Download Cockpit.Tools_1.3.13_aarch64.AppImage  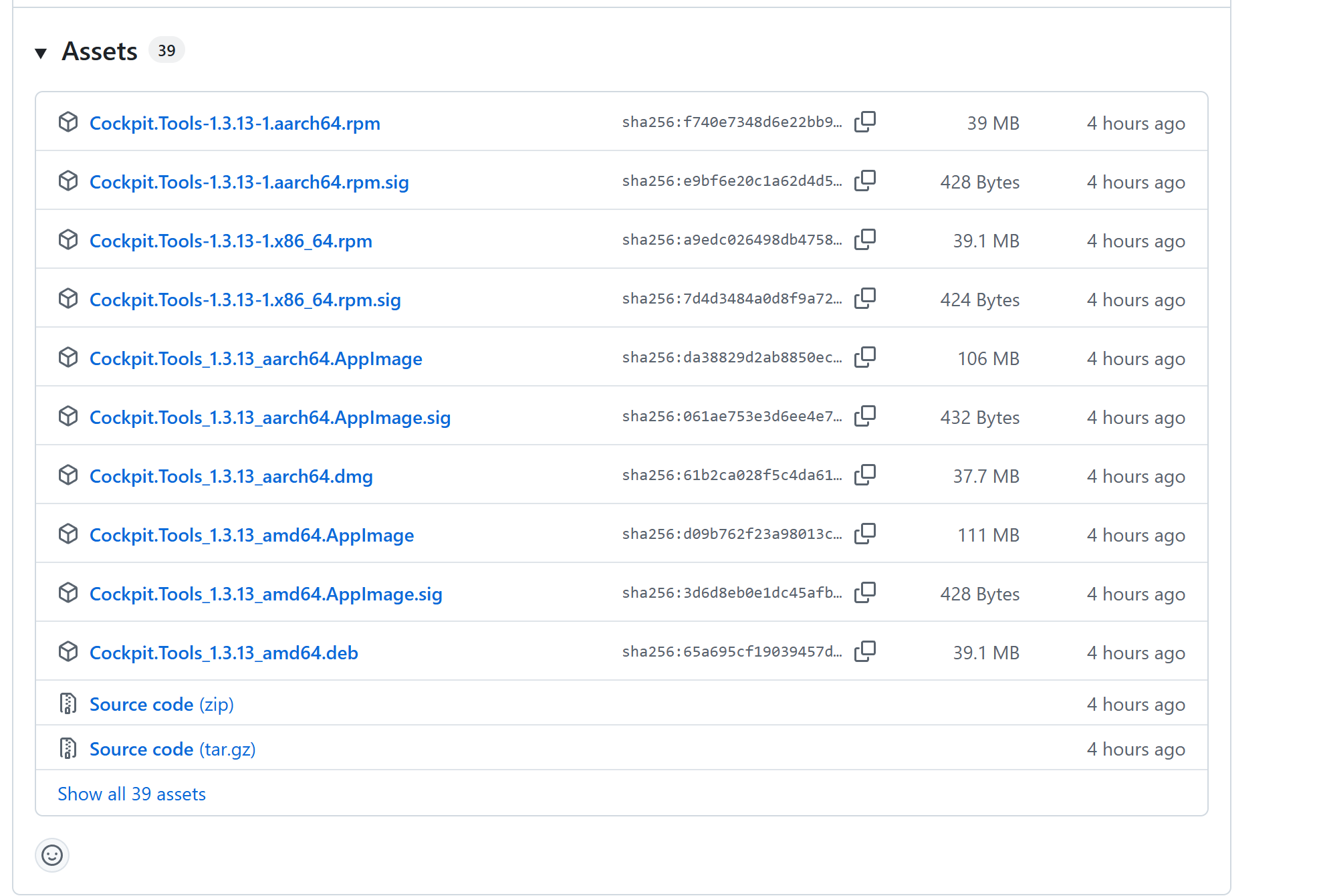pyautogui.click(x=256, y=359)
